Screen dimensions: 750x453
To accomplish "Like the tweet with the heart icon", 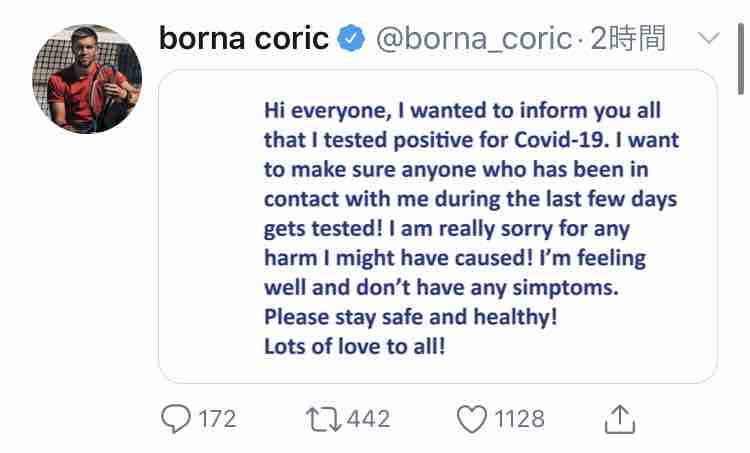I will pos(471,418).
